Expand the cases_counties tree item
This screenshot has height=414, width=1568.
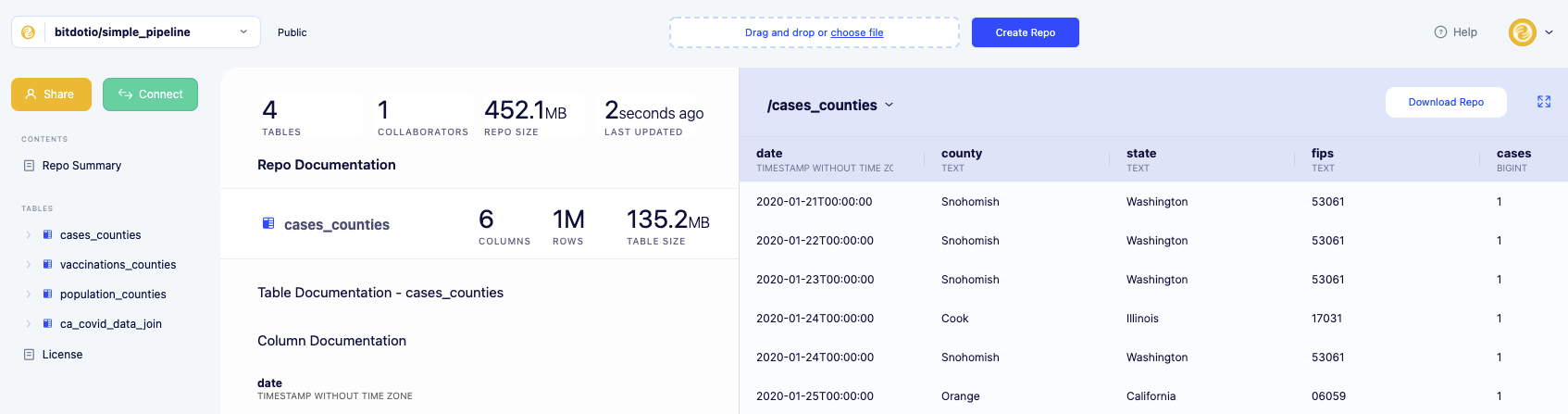29,235
